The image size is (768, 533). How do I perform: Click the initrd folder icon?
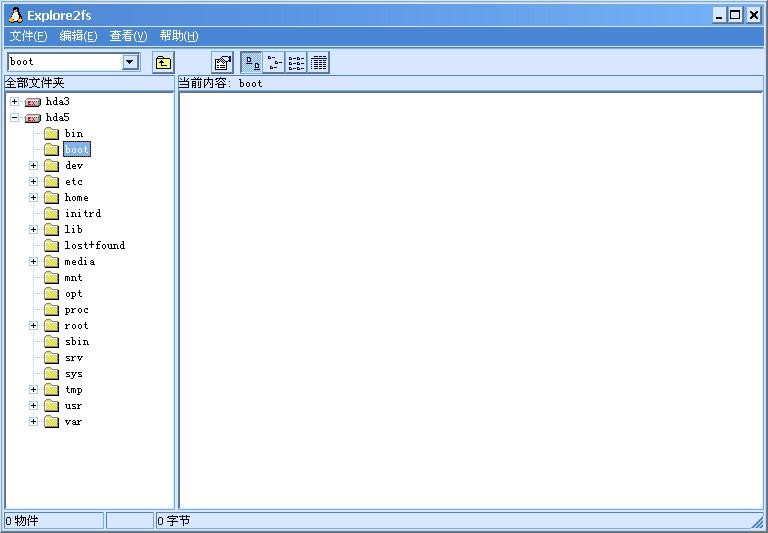coord(51,214)
